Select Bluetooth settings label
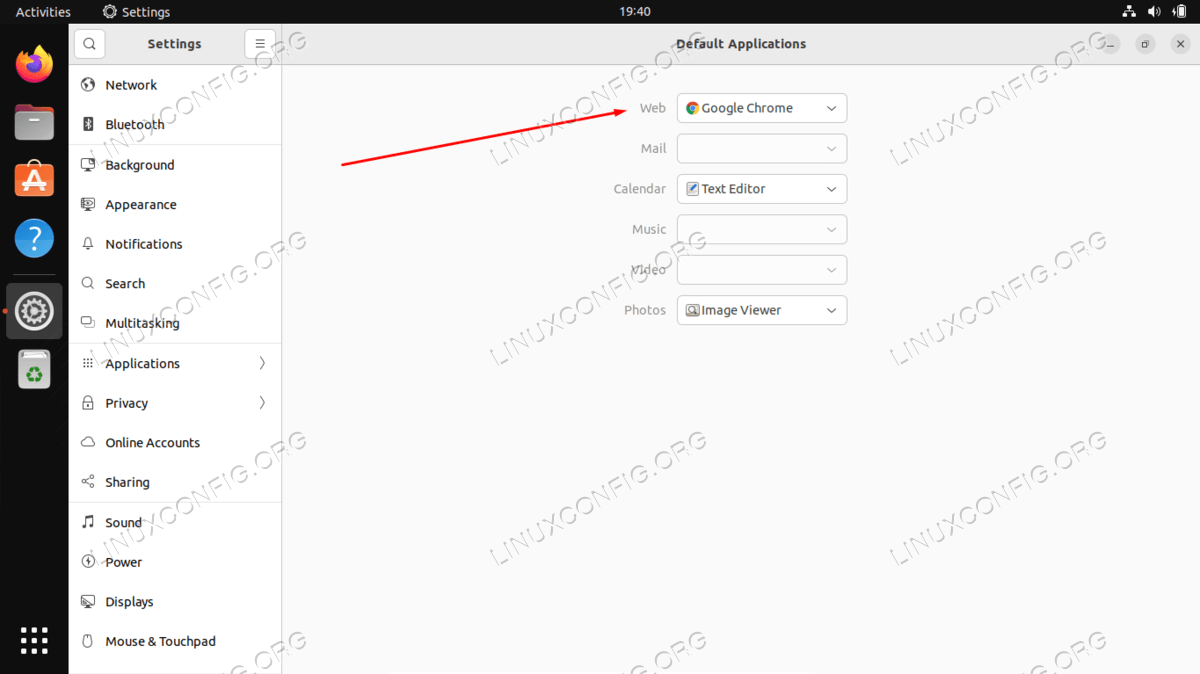1200x674 pixels. coord(135,125)
